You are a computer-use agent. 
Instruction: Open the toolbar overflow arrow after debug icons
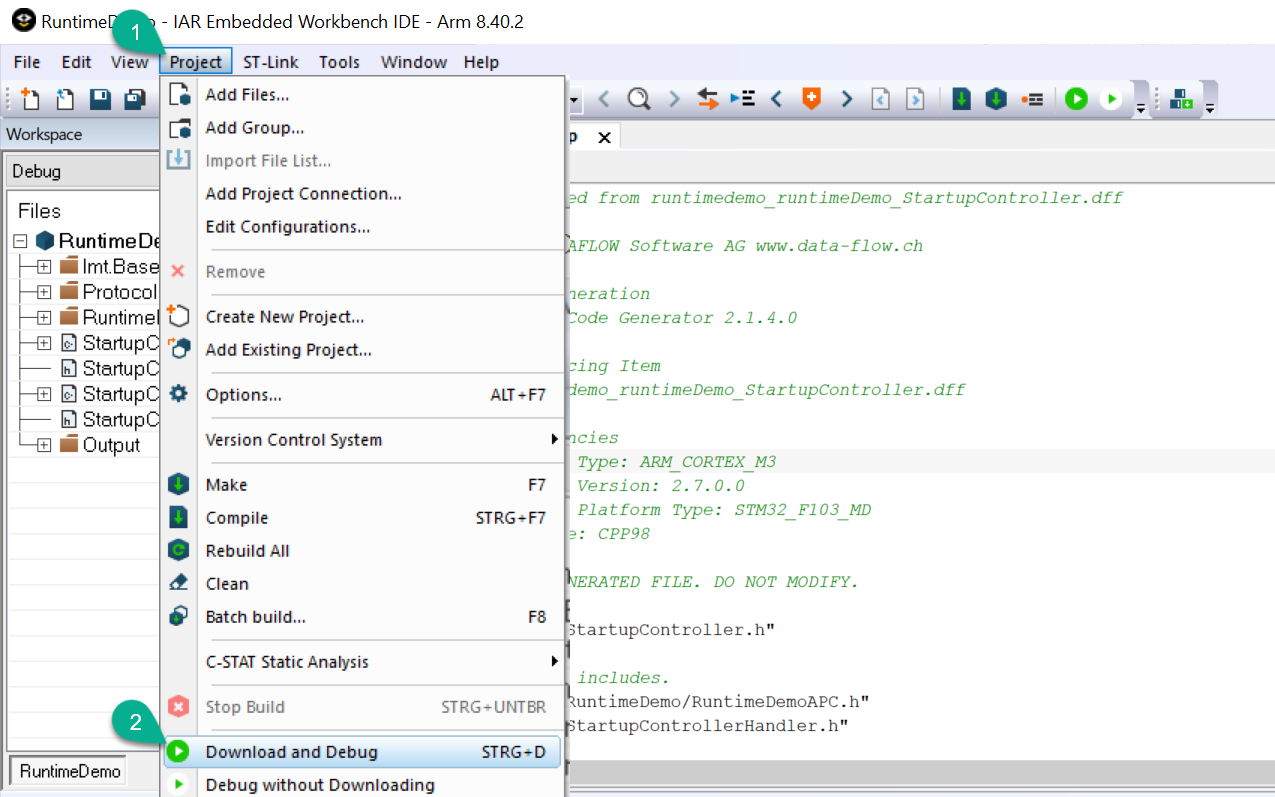(x=1141, y=108)
